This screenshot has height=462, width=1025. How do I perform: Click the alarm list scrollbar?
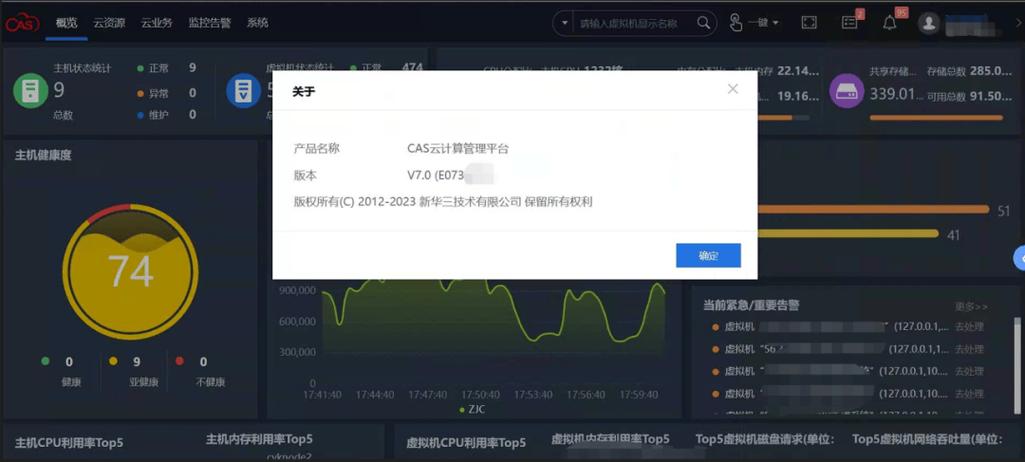click(x=1017, y=365)
